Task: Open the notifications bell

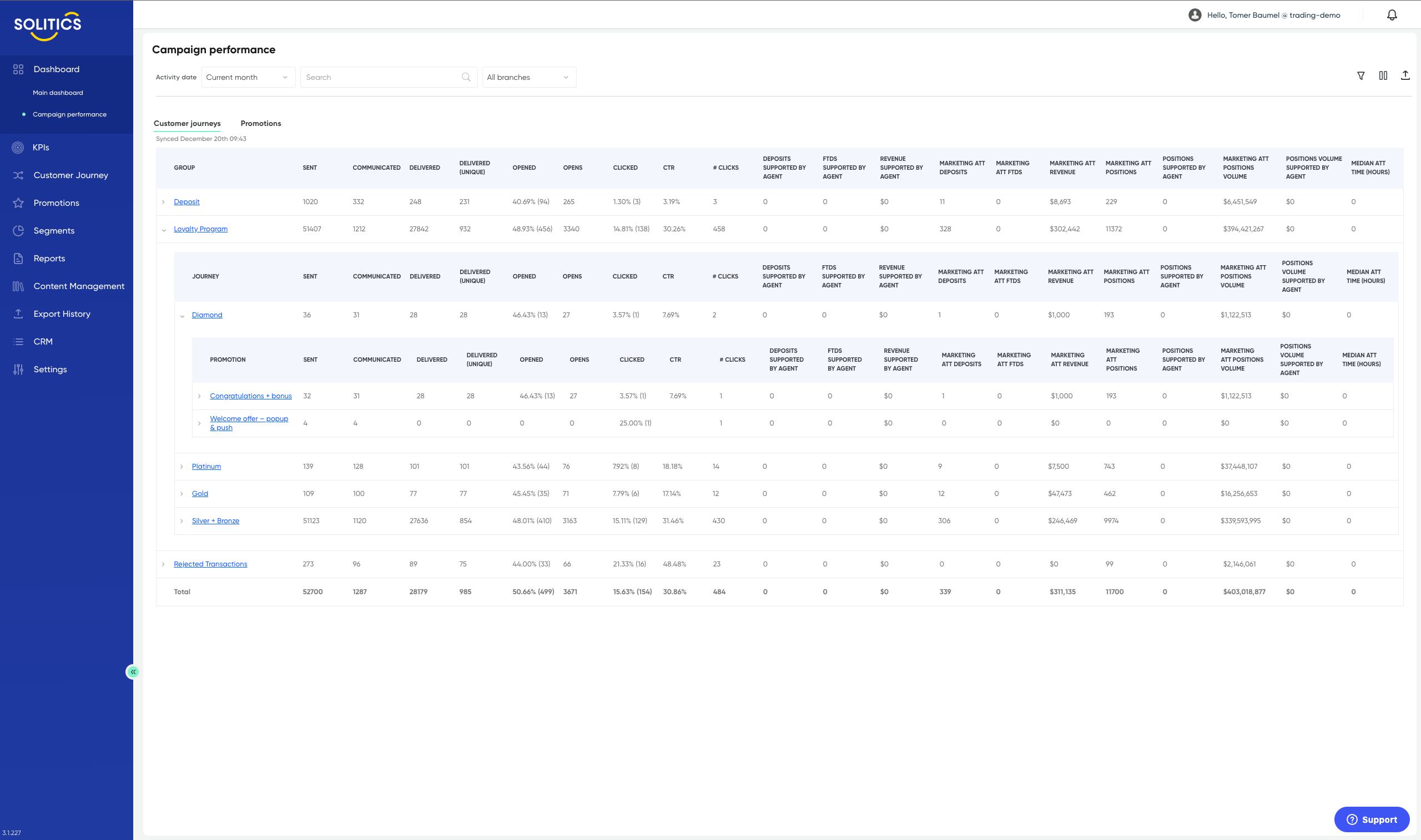Action: pyautogui.click(x=1392, y=16)
